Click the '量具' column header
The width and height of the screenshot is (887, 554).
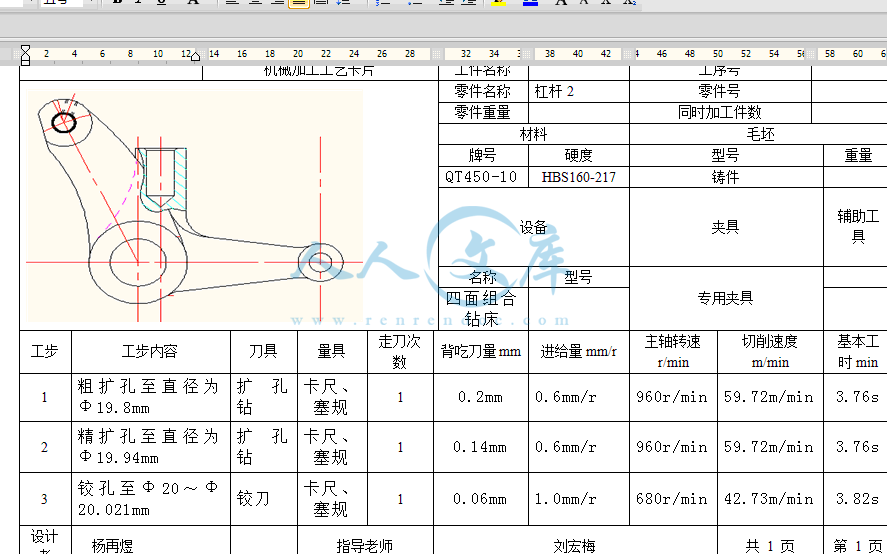331,351
